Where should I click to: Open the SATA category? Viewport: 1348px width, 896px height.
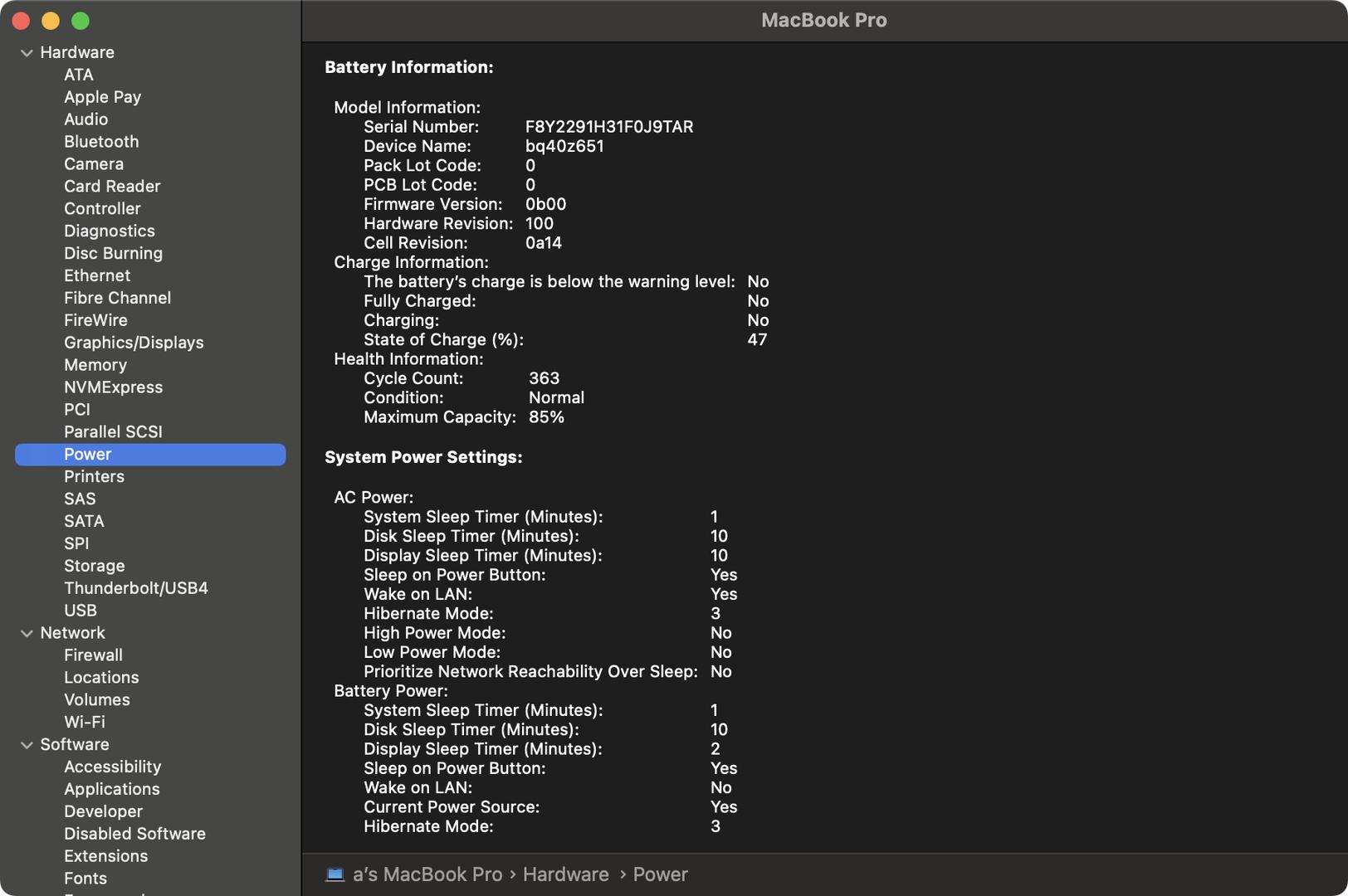(x=84, y=522)
